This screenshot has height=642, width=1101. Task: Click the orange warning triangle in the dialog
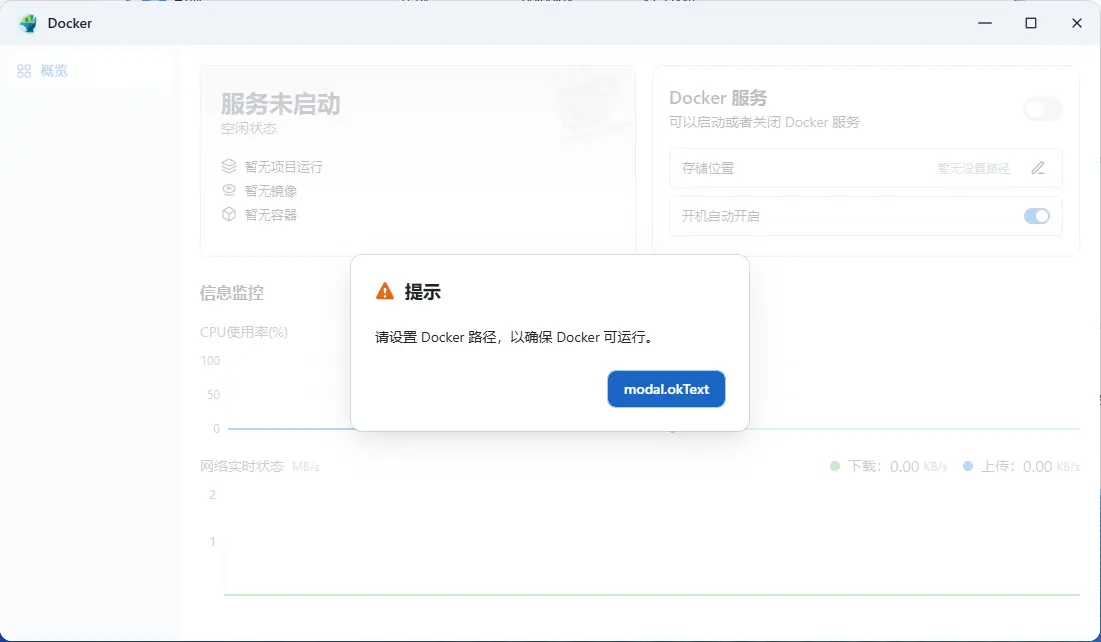[385, 291]
